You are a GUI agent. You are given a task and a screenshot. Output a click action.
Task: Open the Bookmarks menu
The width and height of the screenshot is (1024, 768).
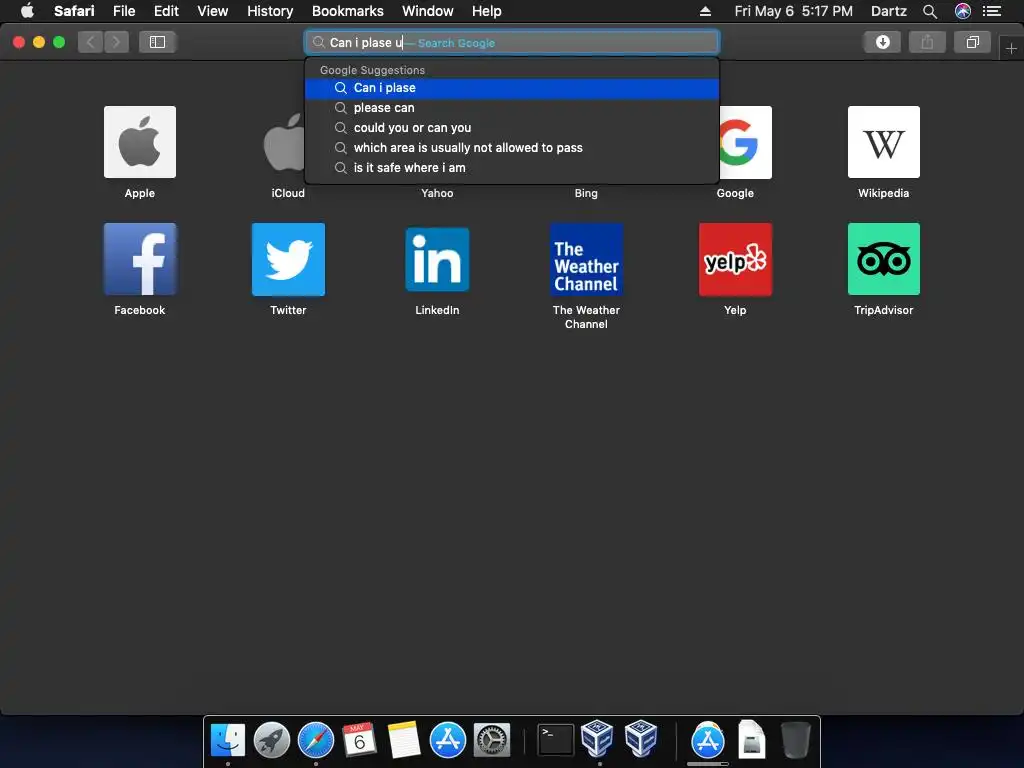347,11
